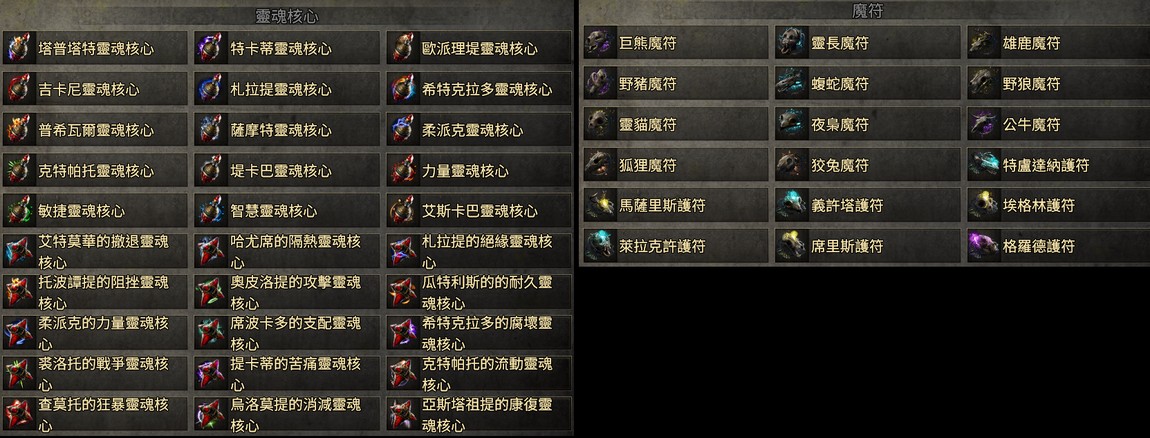Click the 野狼魔符 item

[x=1058, y=84]
